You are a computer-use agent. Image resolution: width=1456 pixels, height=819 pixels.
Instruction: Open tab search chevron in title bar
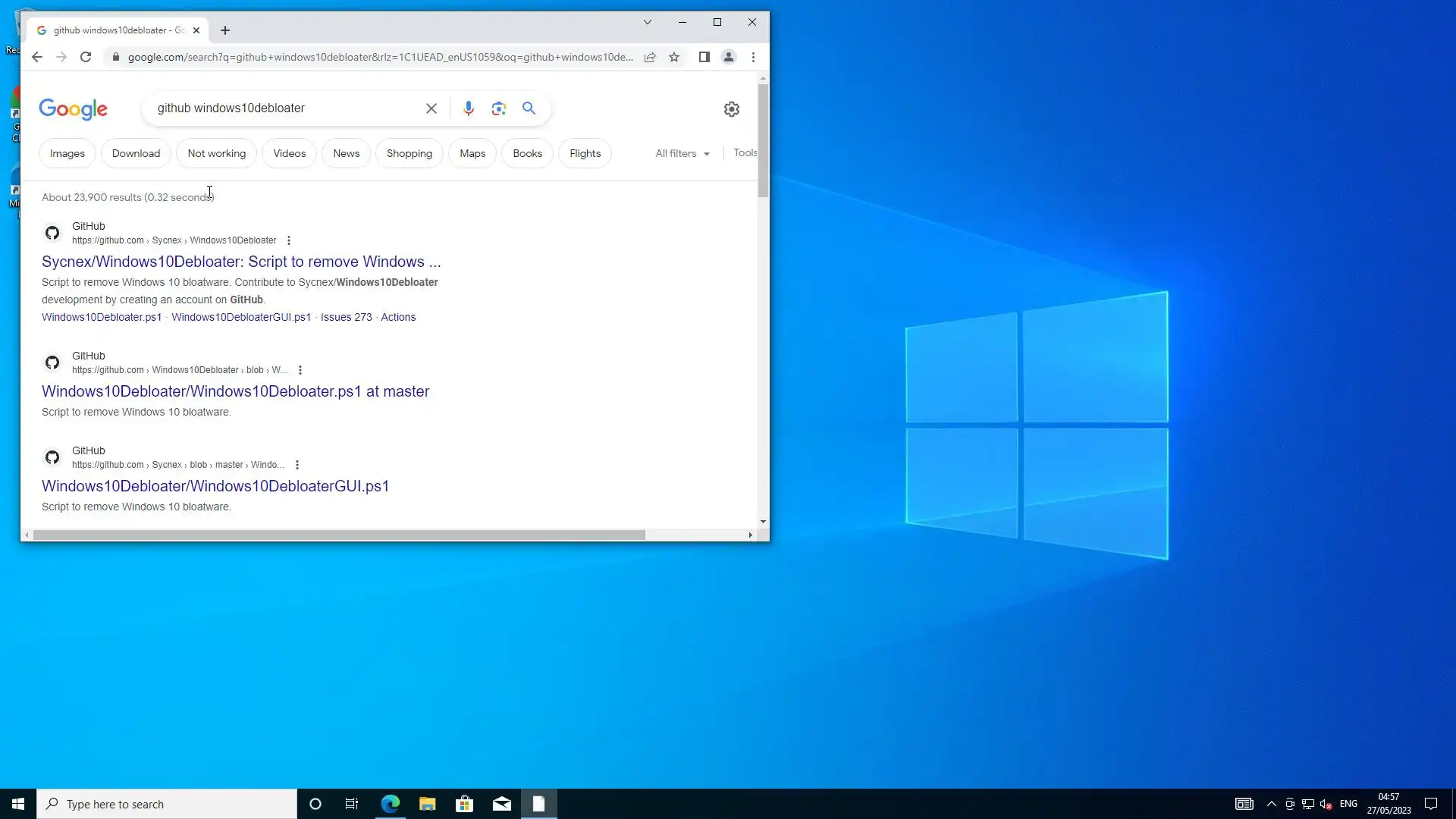(x=647, y=22)
